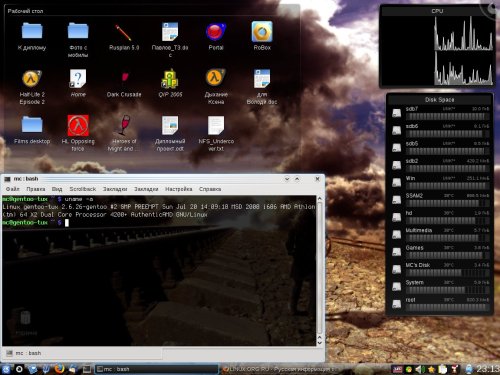
Task: Launch the Dark Crusade icon
Action: click(x=124, y=78)
